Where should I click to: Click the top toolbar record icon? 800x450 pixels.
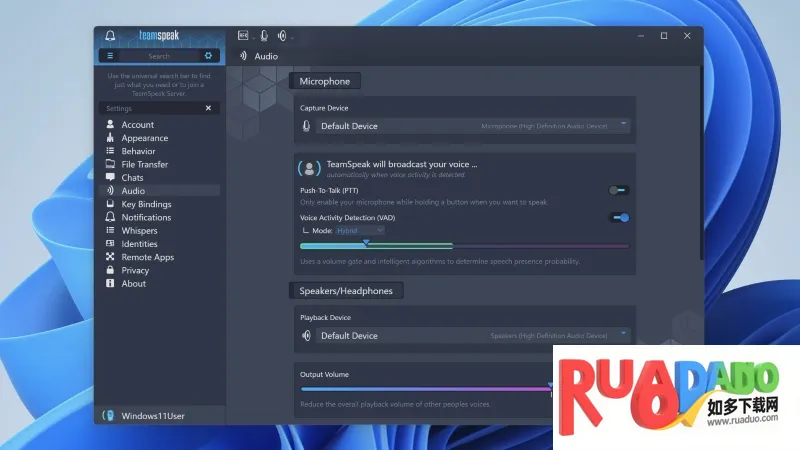coord(243,35)
